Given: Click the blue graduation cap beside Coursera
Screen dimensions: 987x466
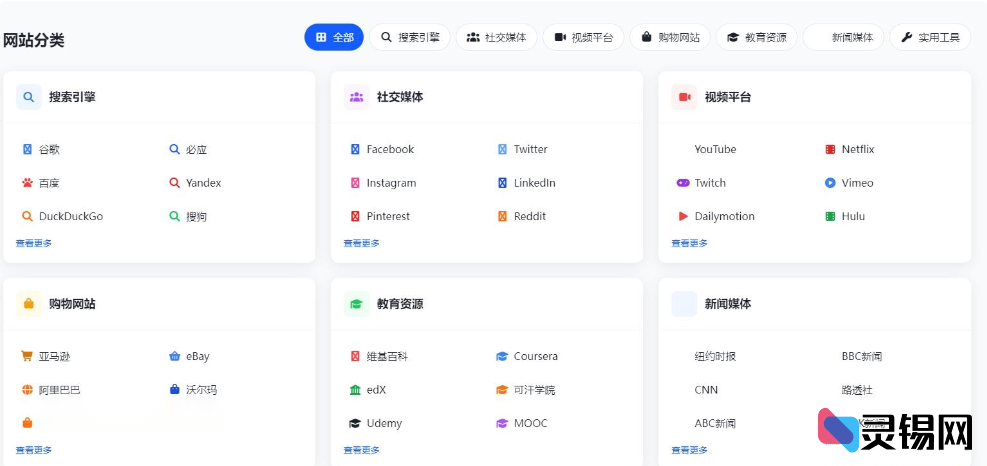Looking at the screenshot, I should click(x=502, y=356).
